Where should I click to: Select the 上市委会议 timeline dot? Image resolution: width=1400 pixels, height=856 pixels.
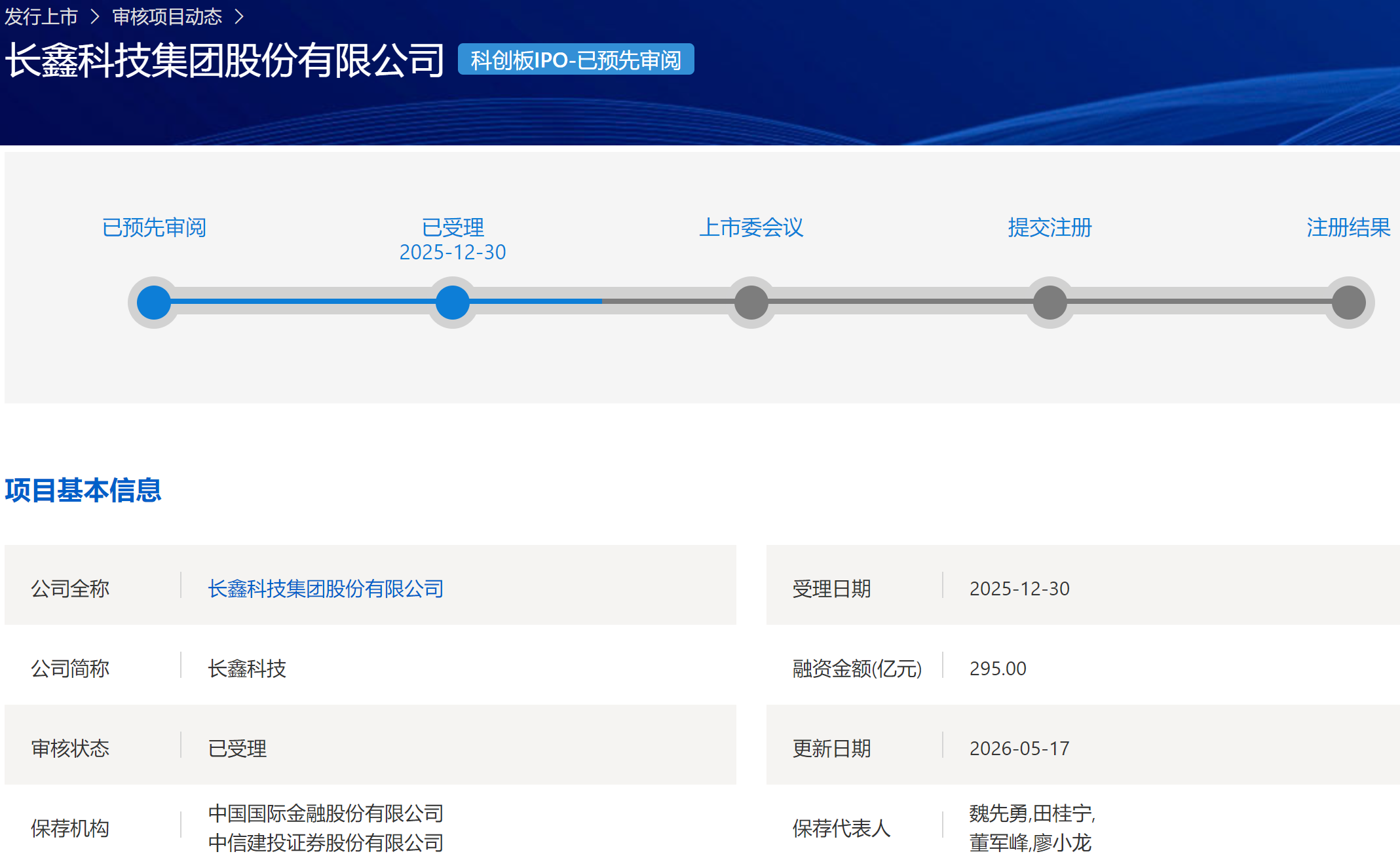751,302
